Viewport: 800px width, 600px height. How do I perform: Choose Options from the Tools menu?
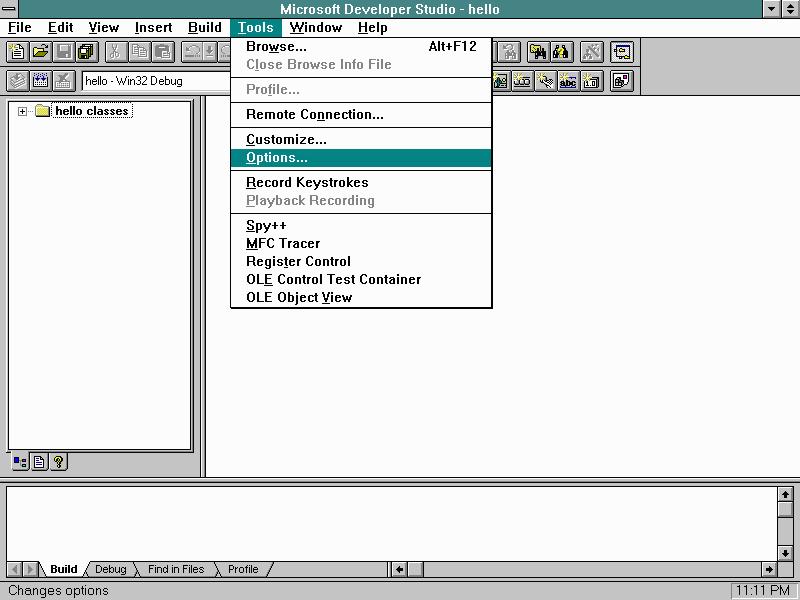[x=276, y=158]
